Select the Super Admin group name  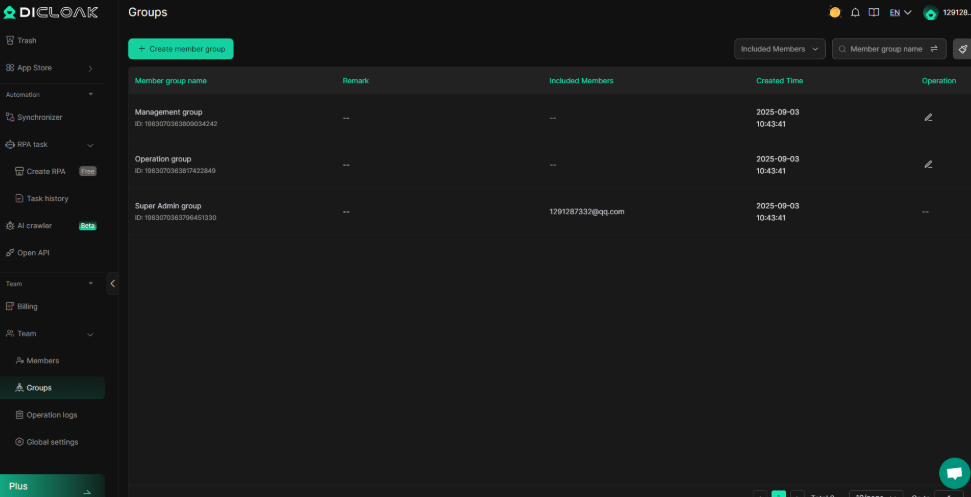[x=168, y=206]
